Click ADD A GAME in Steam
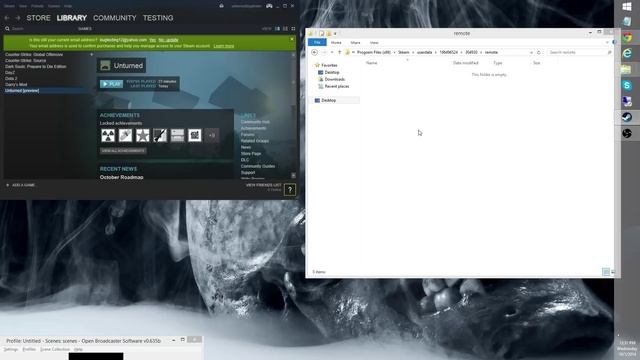 20,185
